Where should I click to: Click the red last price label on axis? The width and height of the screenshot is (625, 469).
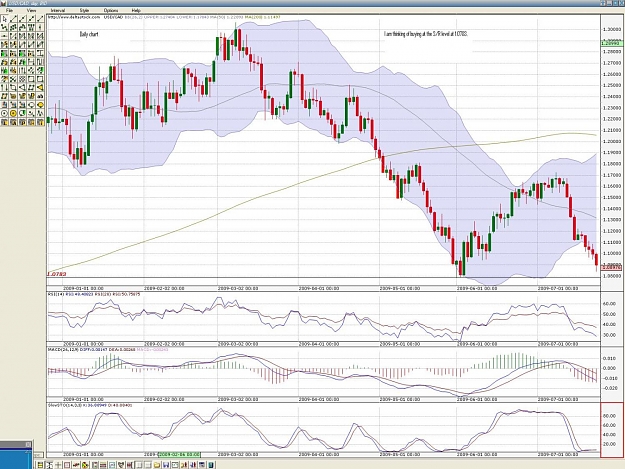click(x=612, y=268)
